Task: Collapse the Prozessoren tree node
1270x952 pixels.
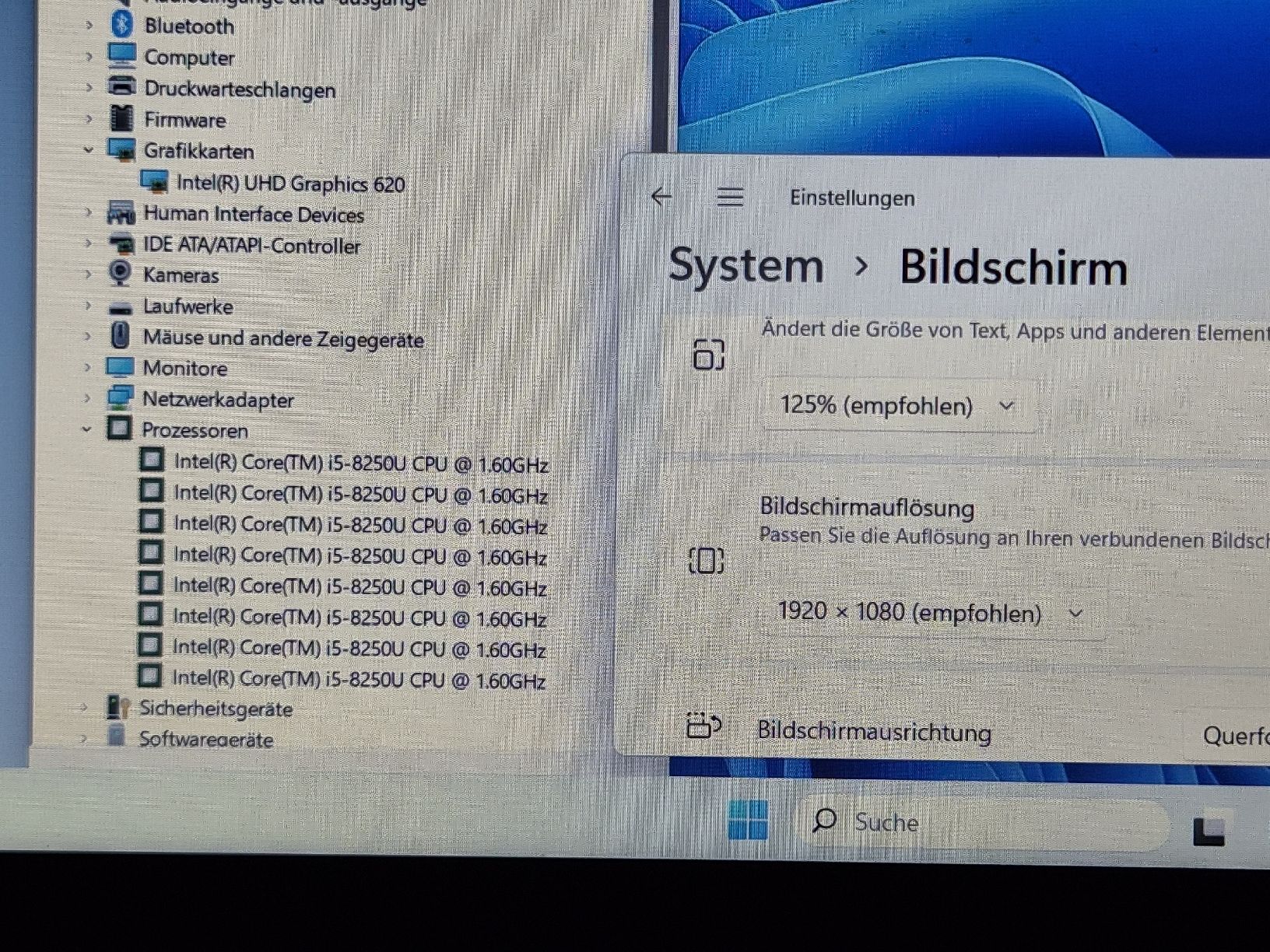Action: coord(86,429)
